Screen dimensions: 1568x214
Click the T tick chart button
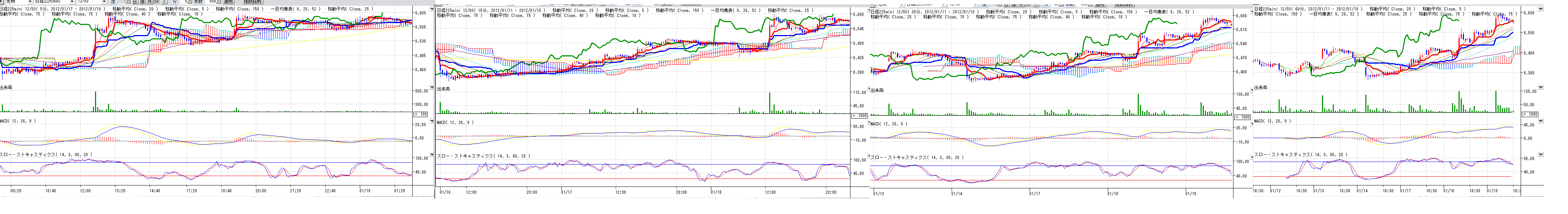[x=164, y=2]
